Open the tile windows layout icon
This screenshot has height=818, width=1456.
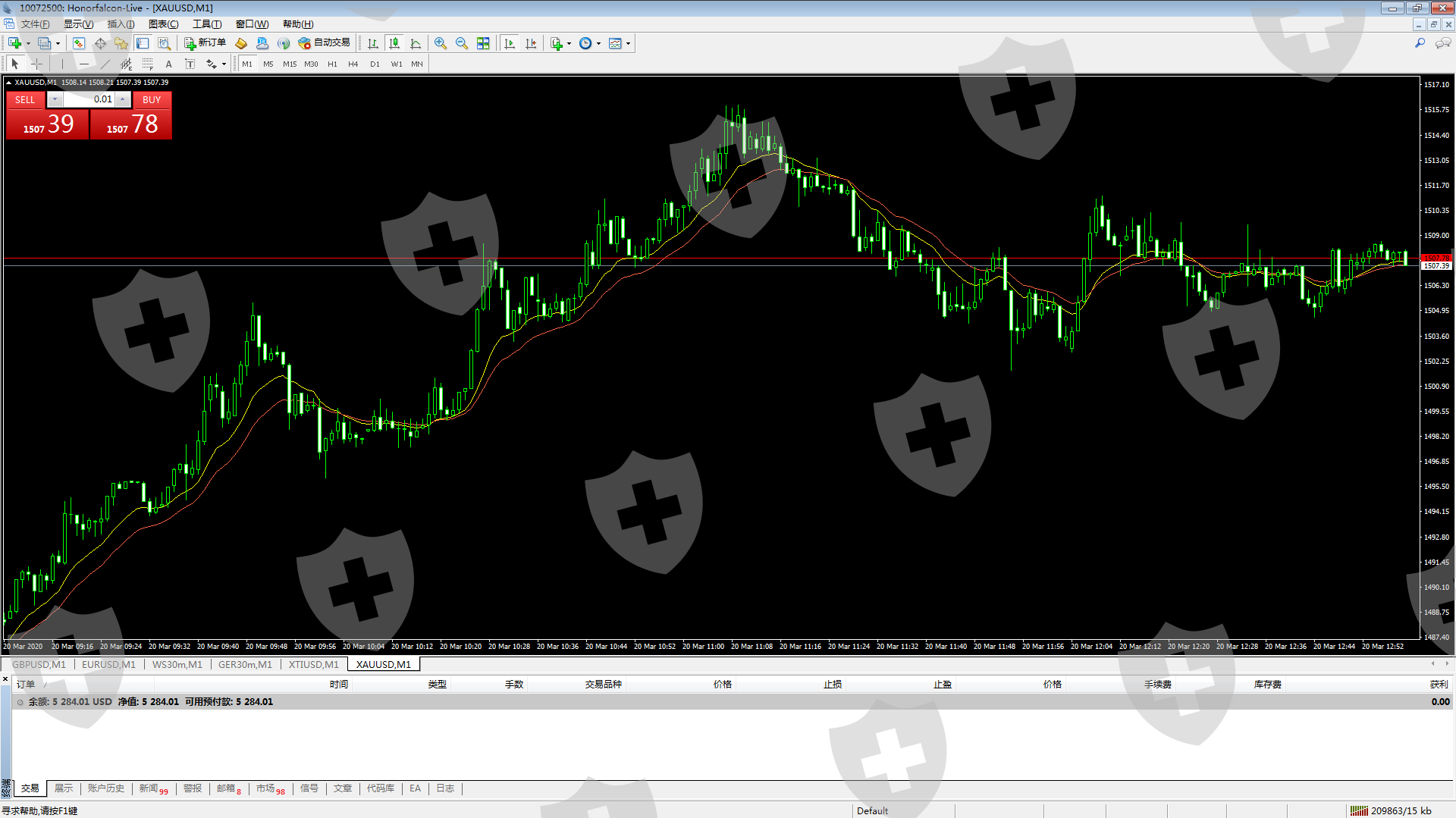(483, 43)
